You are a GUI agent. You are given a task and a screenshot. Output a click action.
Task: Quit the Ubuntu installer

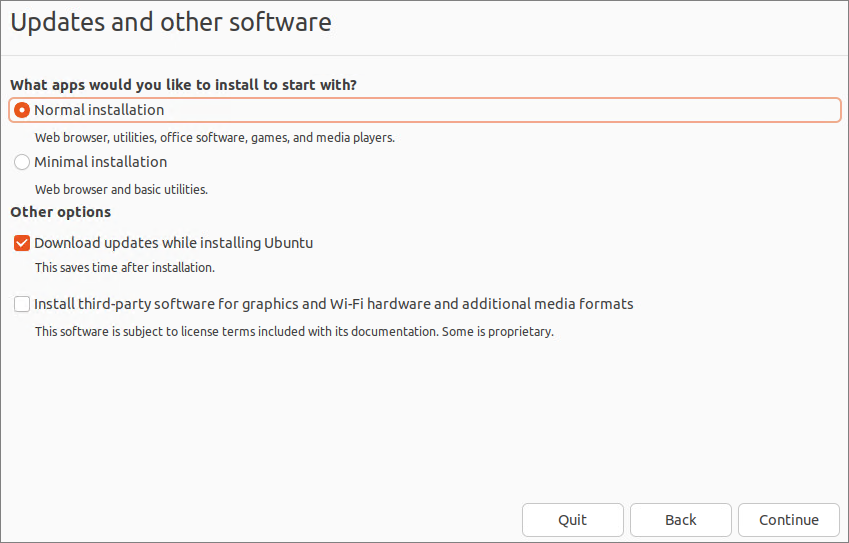[x=573, y=520]
